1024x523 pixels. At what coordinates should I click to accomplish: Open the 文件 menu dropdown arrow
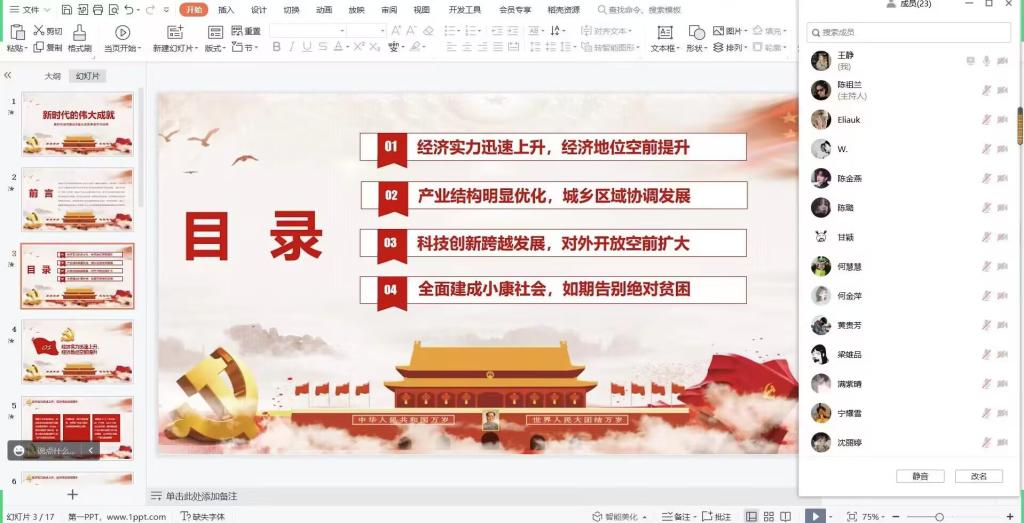coord(47,10)
